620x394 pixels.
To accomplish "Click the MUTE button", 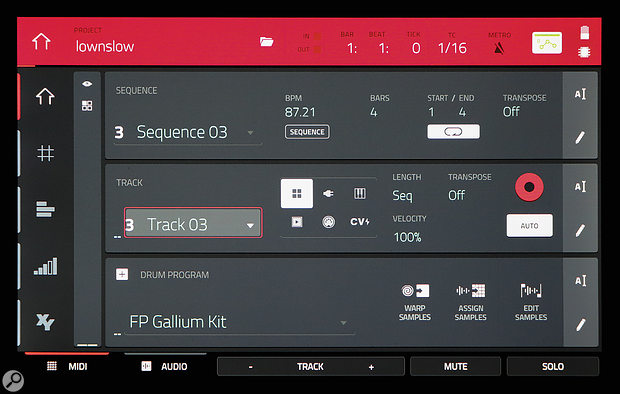I will tap(456, 367).
